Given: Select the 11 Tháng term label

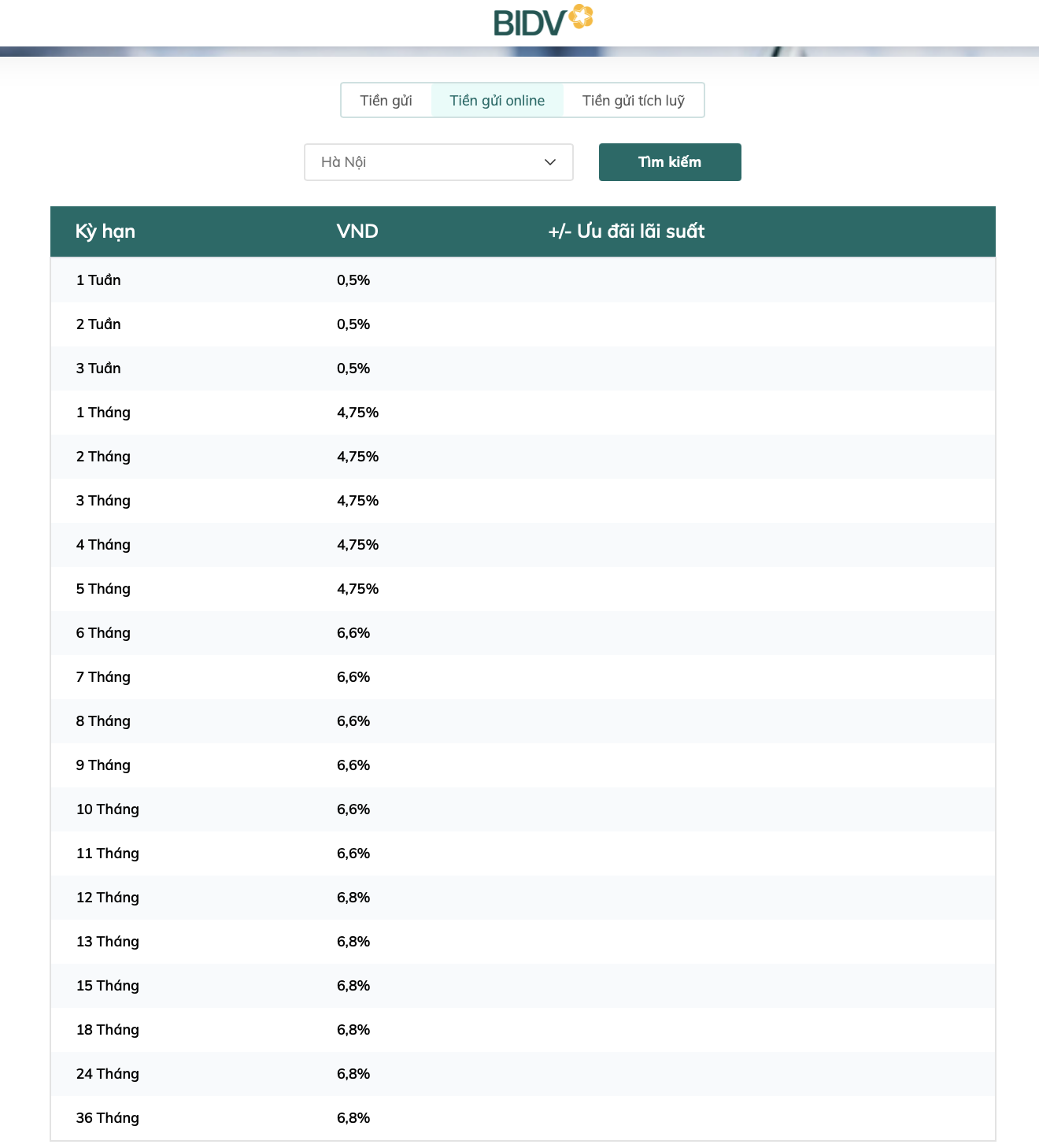Looking at the screenshot, I should click(x=108, y=854).
